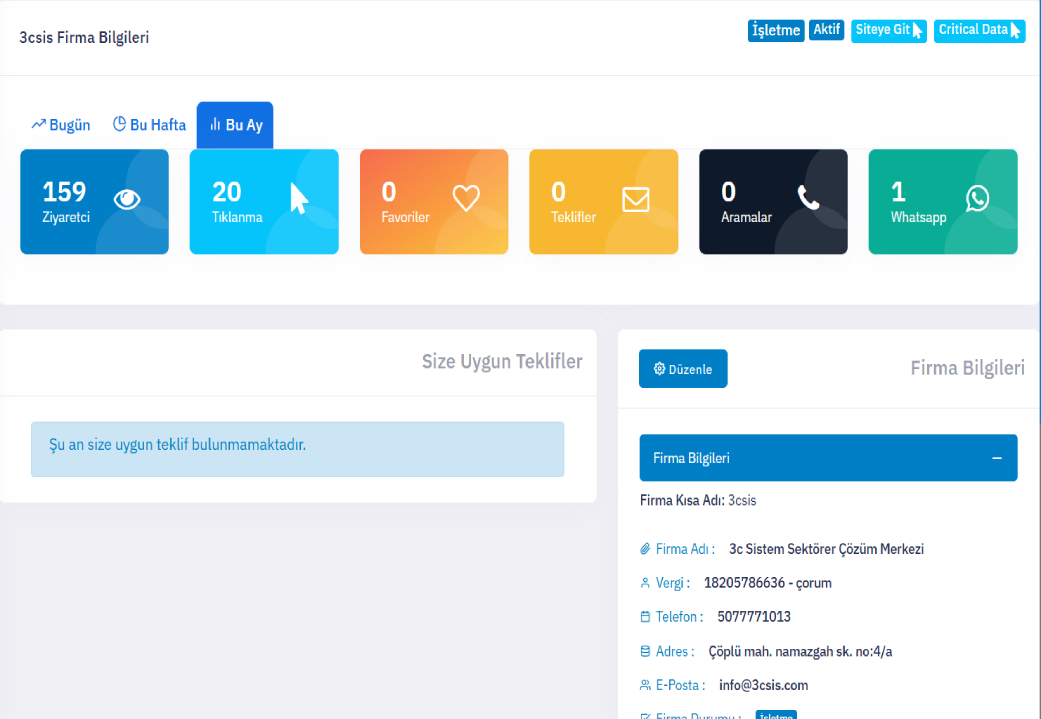Image resolution: width=1041 pixels, height=719 pixels.
Task: Toggle the blue Firma Bilgileri panel header
Action: pyautogui.click(x=800, y=458)
